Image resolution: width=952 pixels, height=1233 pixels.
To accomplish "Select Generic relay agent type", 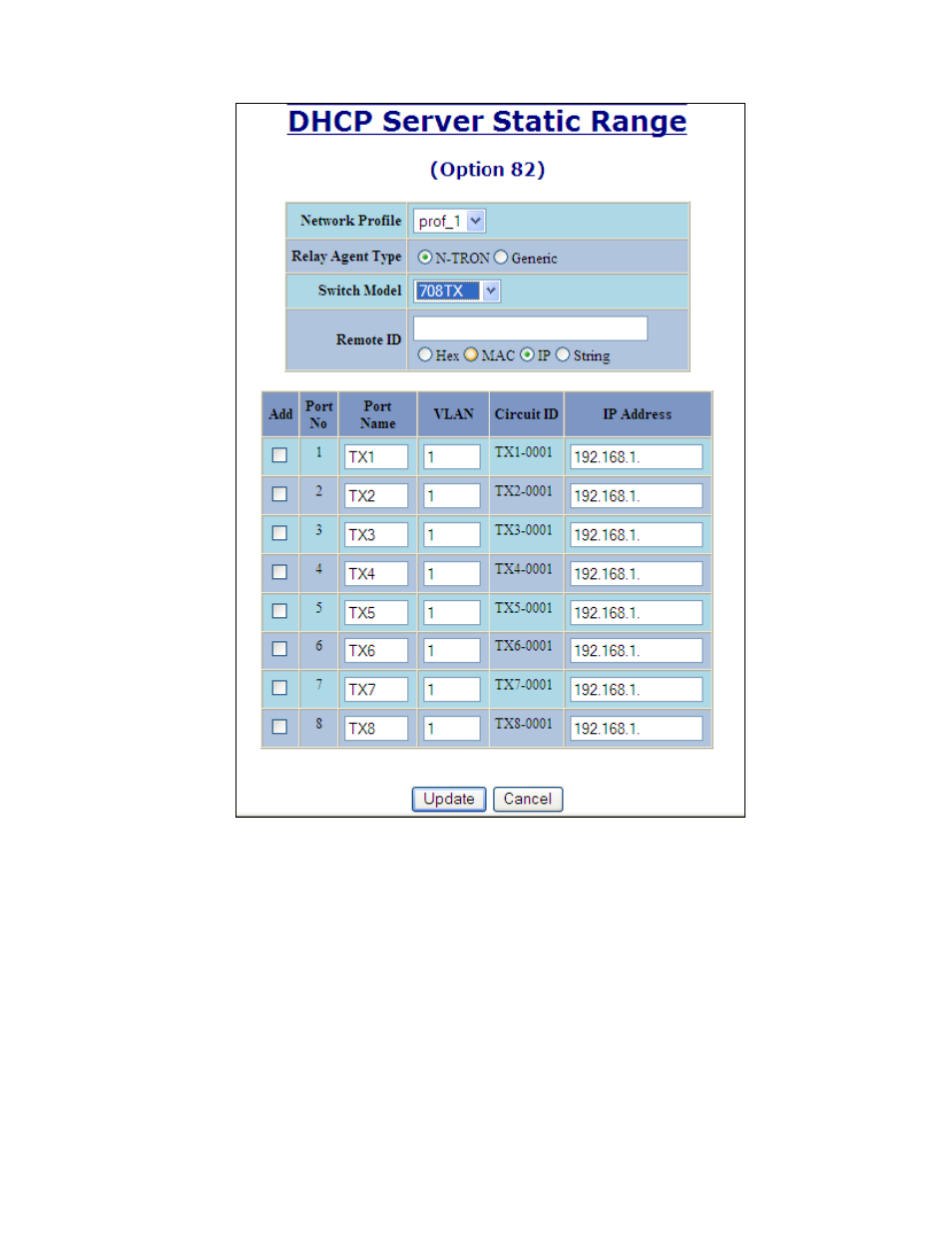I will click(x=501, y=258).
